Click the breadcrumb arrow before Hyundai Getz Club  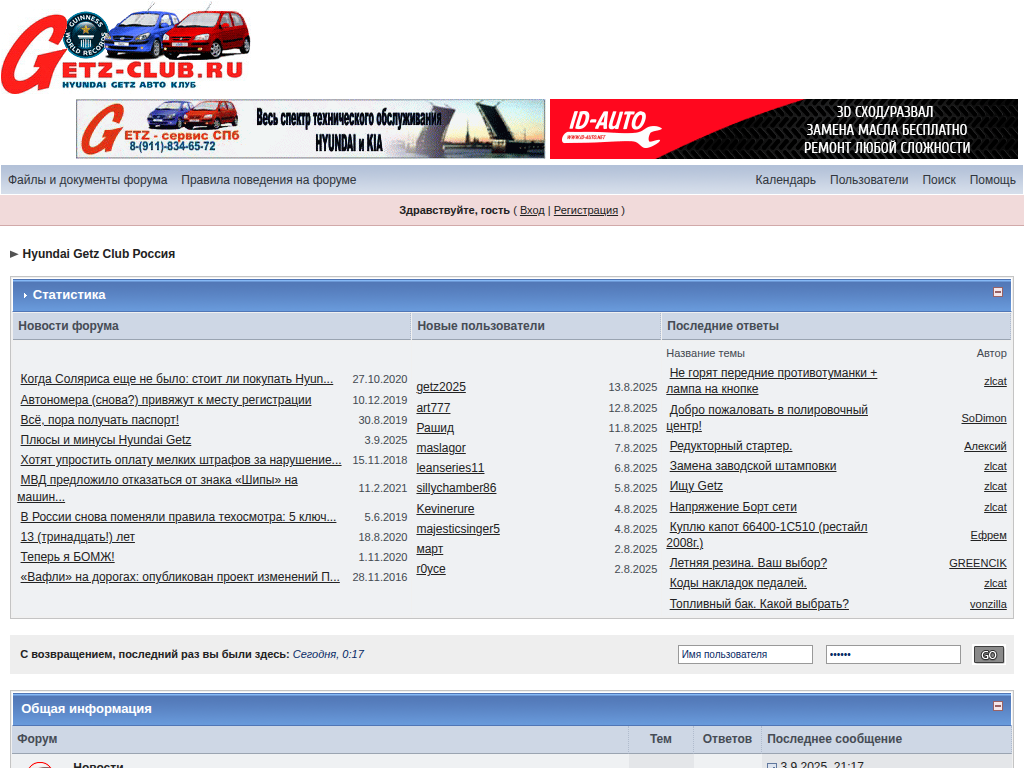coord(14,254)
